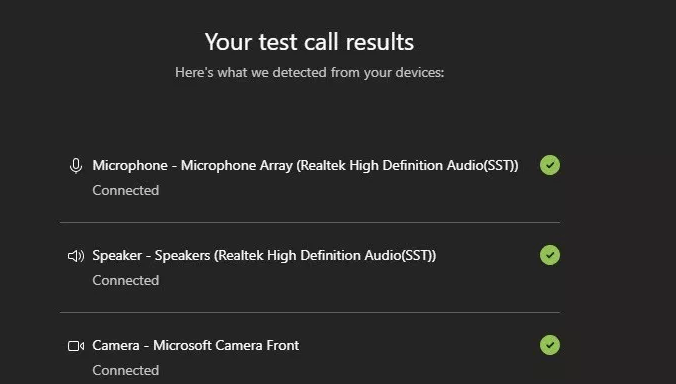Click the speaker icon

coord(76,256)
